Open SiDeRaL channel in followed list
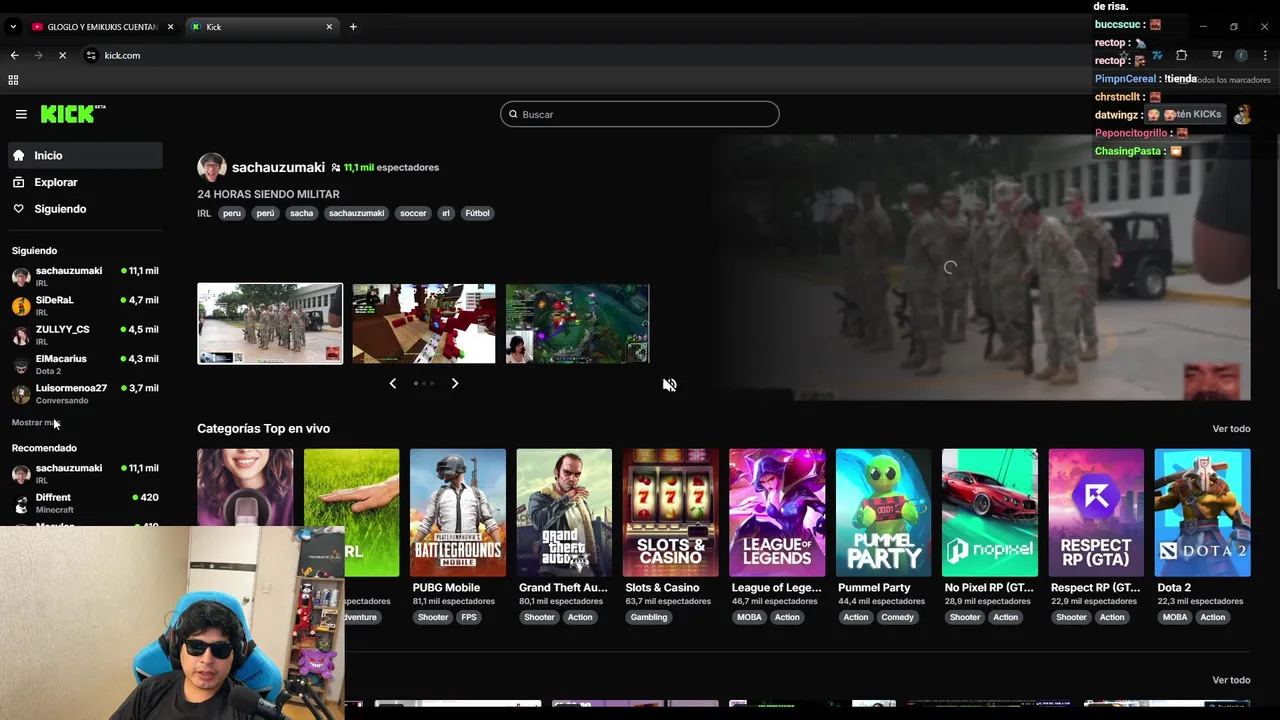 (x=85, y=305)
